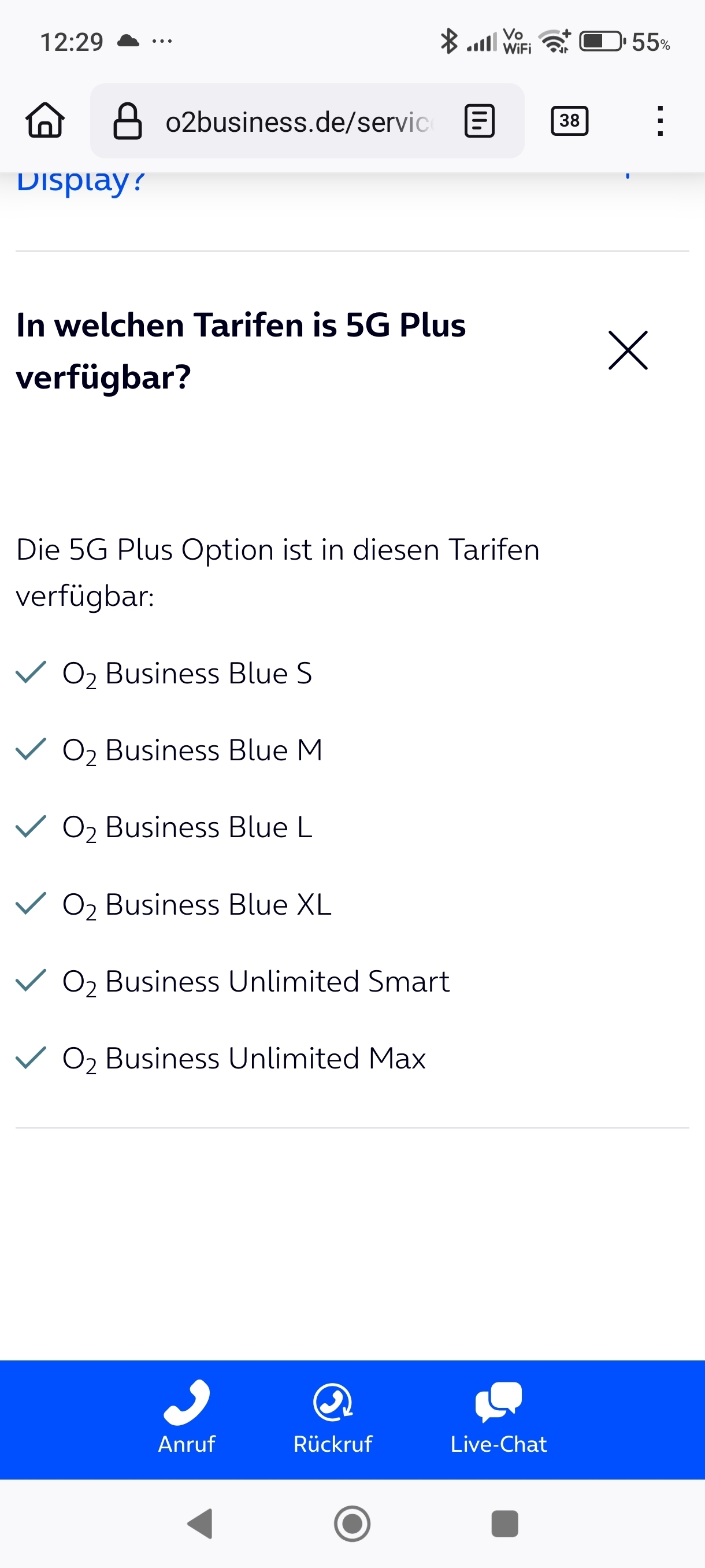
Task: Tap the check mark beside Business Unlimited Smart
Action: [31, 980]
